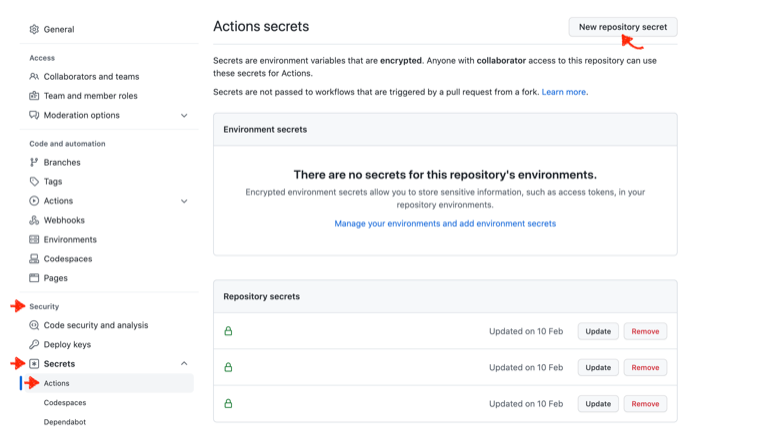Open Manage your environments and add environment secrets
768x436 pixels.
[445, 223]
